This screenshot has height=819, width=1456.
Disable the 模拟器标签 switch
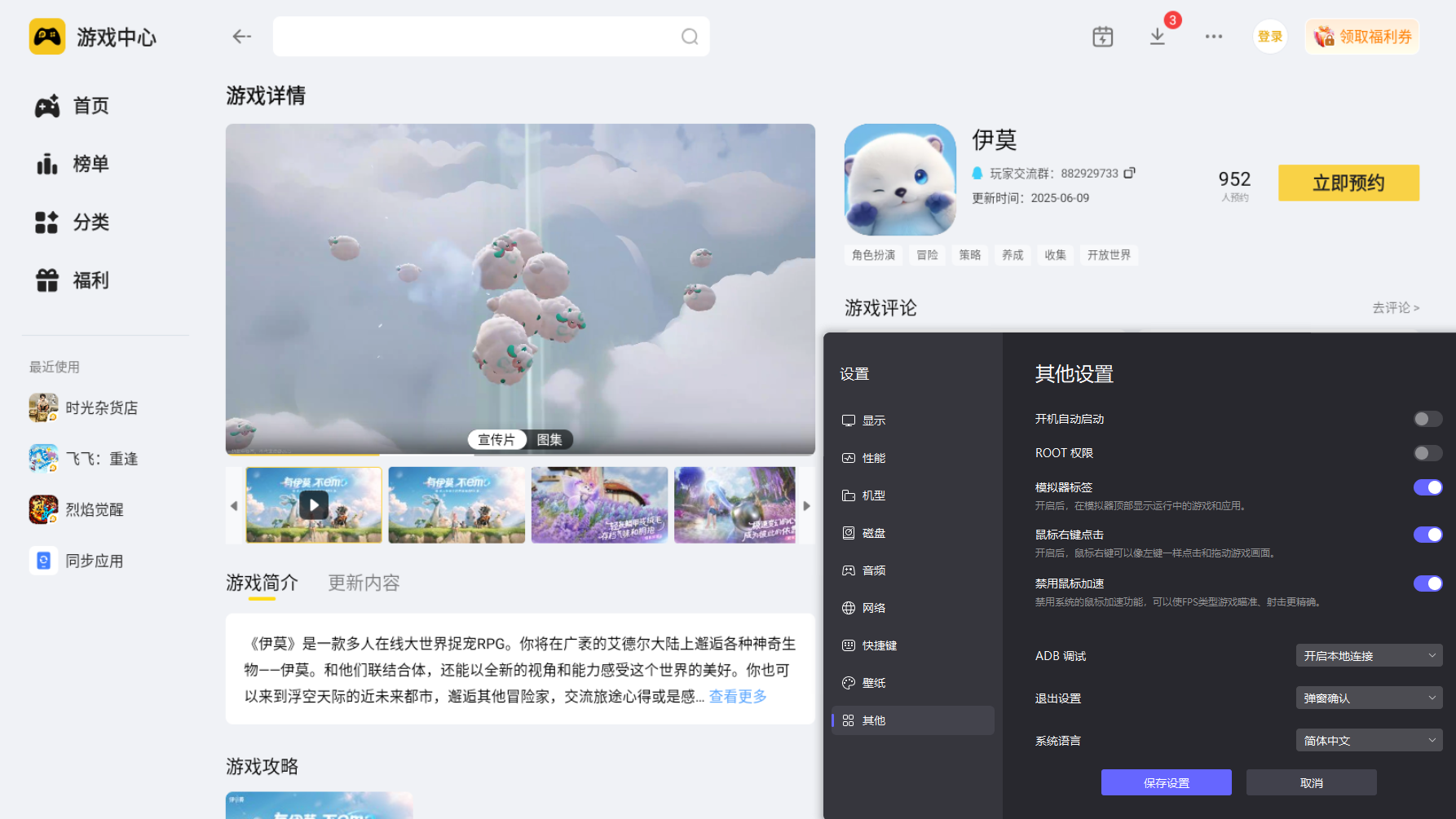(x=1427, y=487)
